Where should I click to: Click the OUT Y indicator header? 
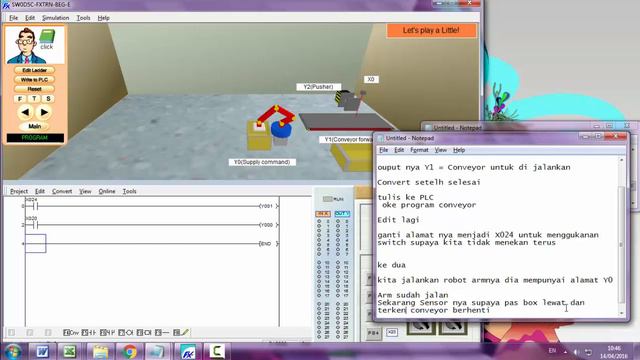tap(342, 214)
